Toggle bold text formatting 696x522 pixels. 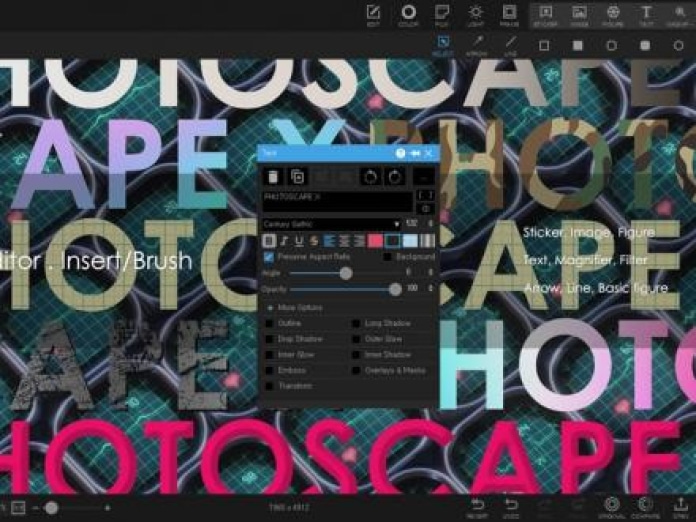pos(269,241)
